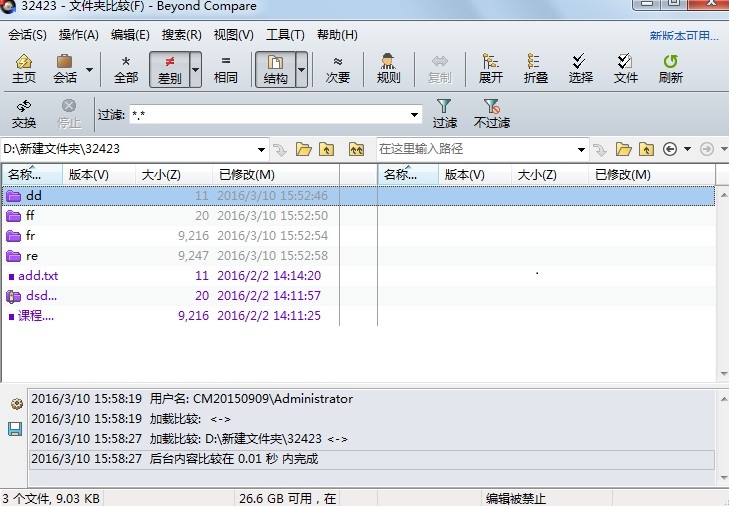
Task: Open the filter pattern dropdown arrow
Action: point(414,115)
